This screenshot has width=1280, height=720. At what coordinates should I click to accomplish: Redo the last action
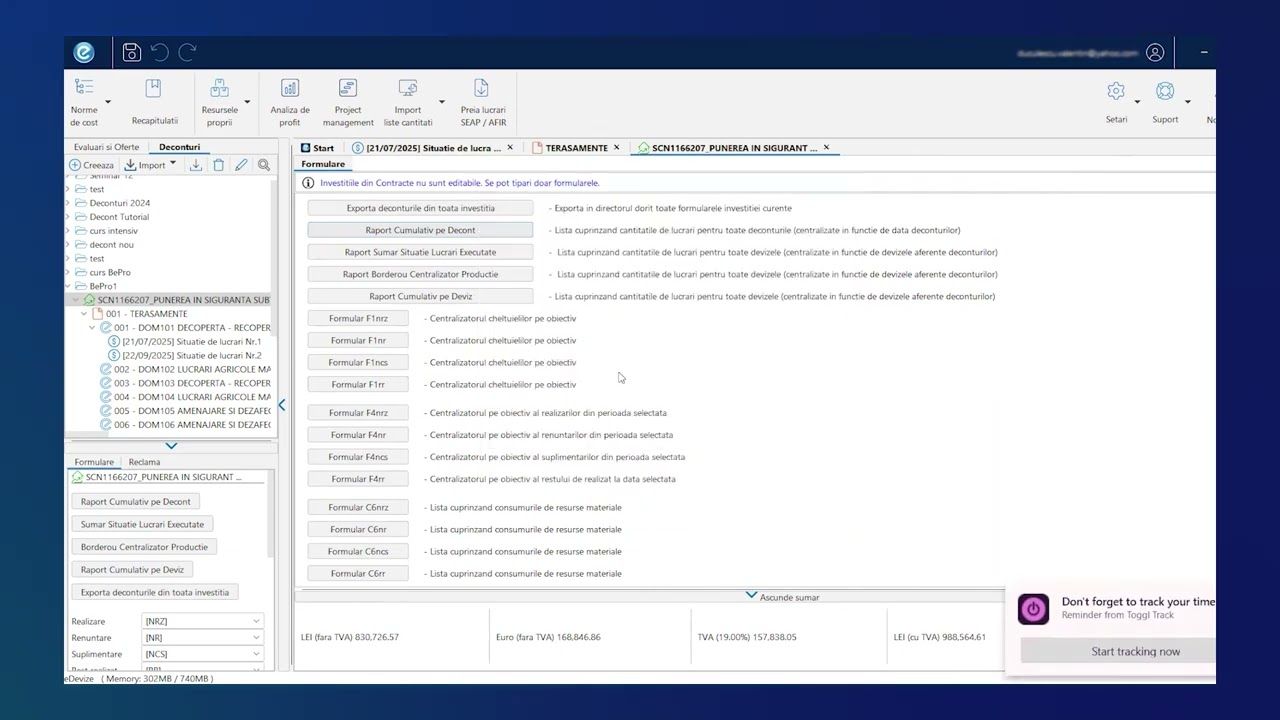(187, 52)
